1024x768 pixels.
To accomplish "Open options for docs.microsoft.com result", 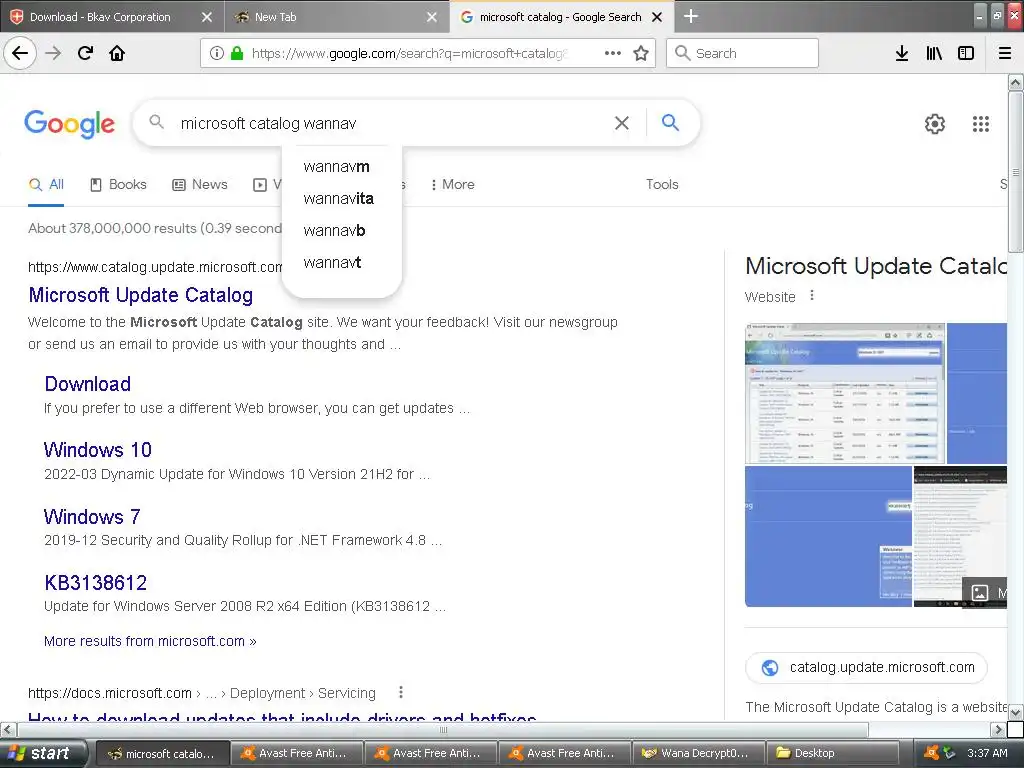I will [x=401, y=692].
